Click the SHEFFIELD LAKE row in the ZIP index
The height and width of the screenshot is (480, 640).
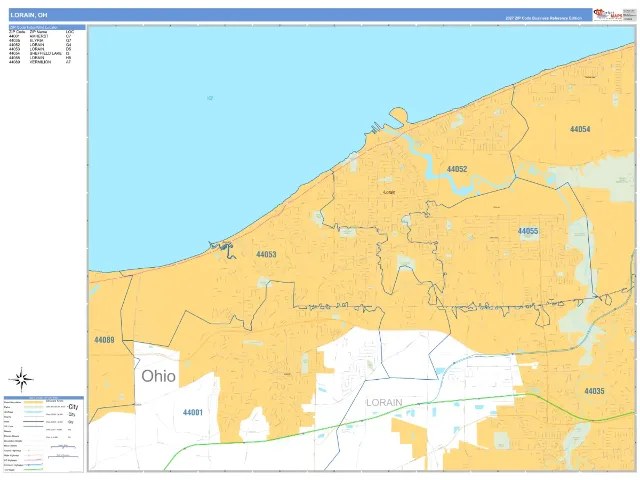[x=40, y=53]
